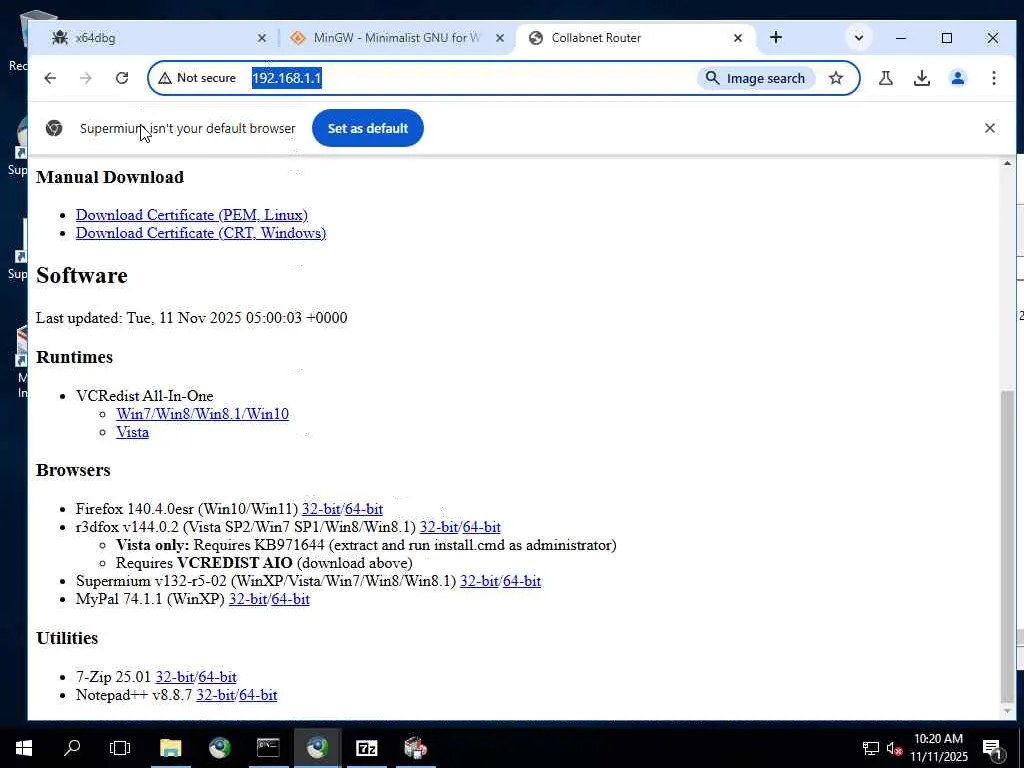Download 7-Zip 25.01 32-bit

click(x=174, y=677)
